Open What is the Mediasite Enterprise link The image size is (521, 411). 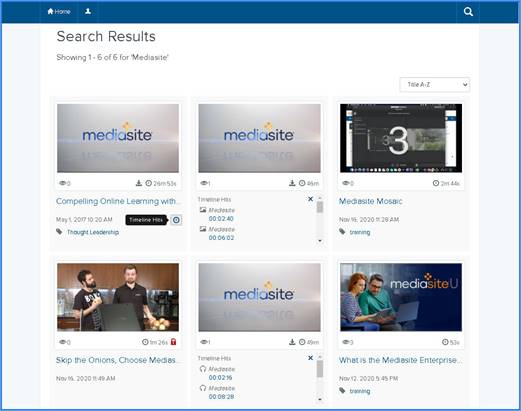[x=400, y=360]
